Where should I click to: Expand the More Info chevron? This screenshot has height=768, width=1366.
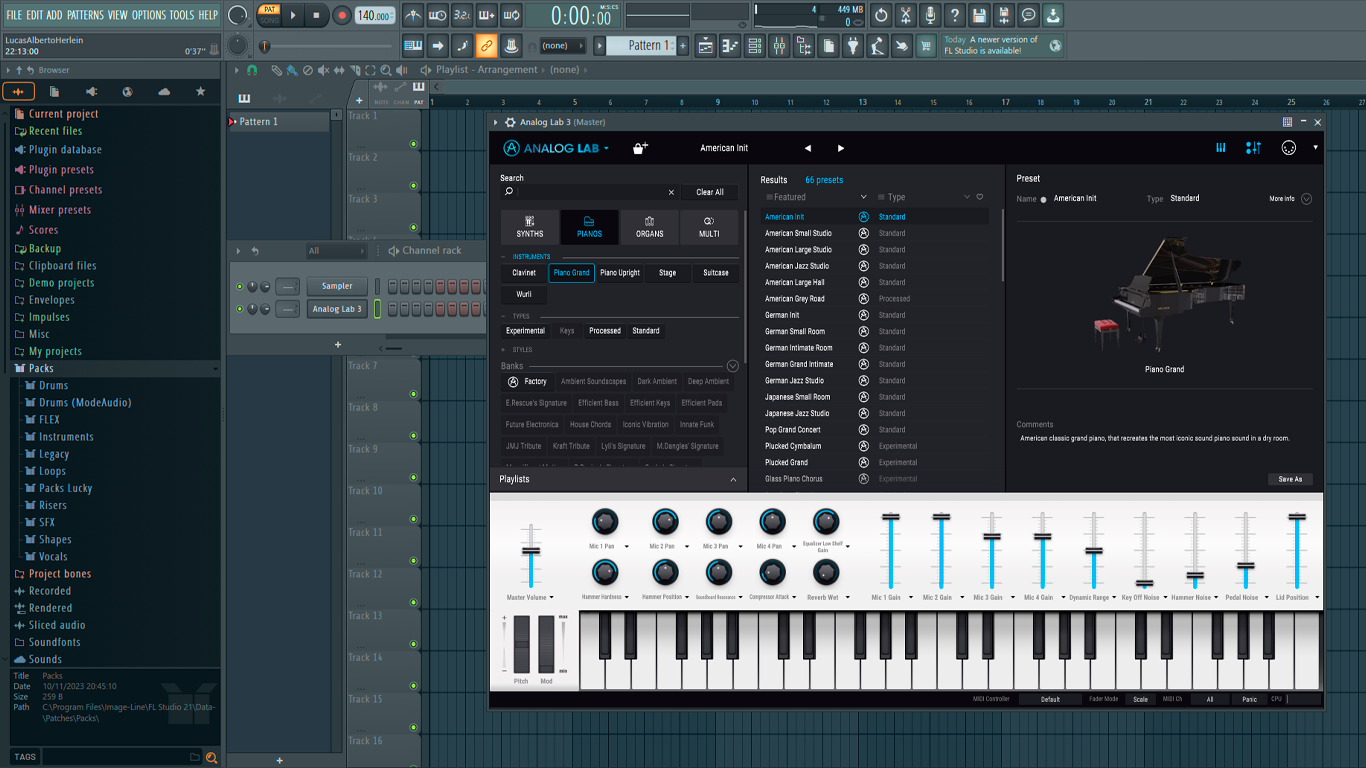click(x=1306, y=199)
